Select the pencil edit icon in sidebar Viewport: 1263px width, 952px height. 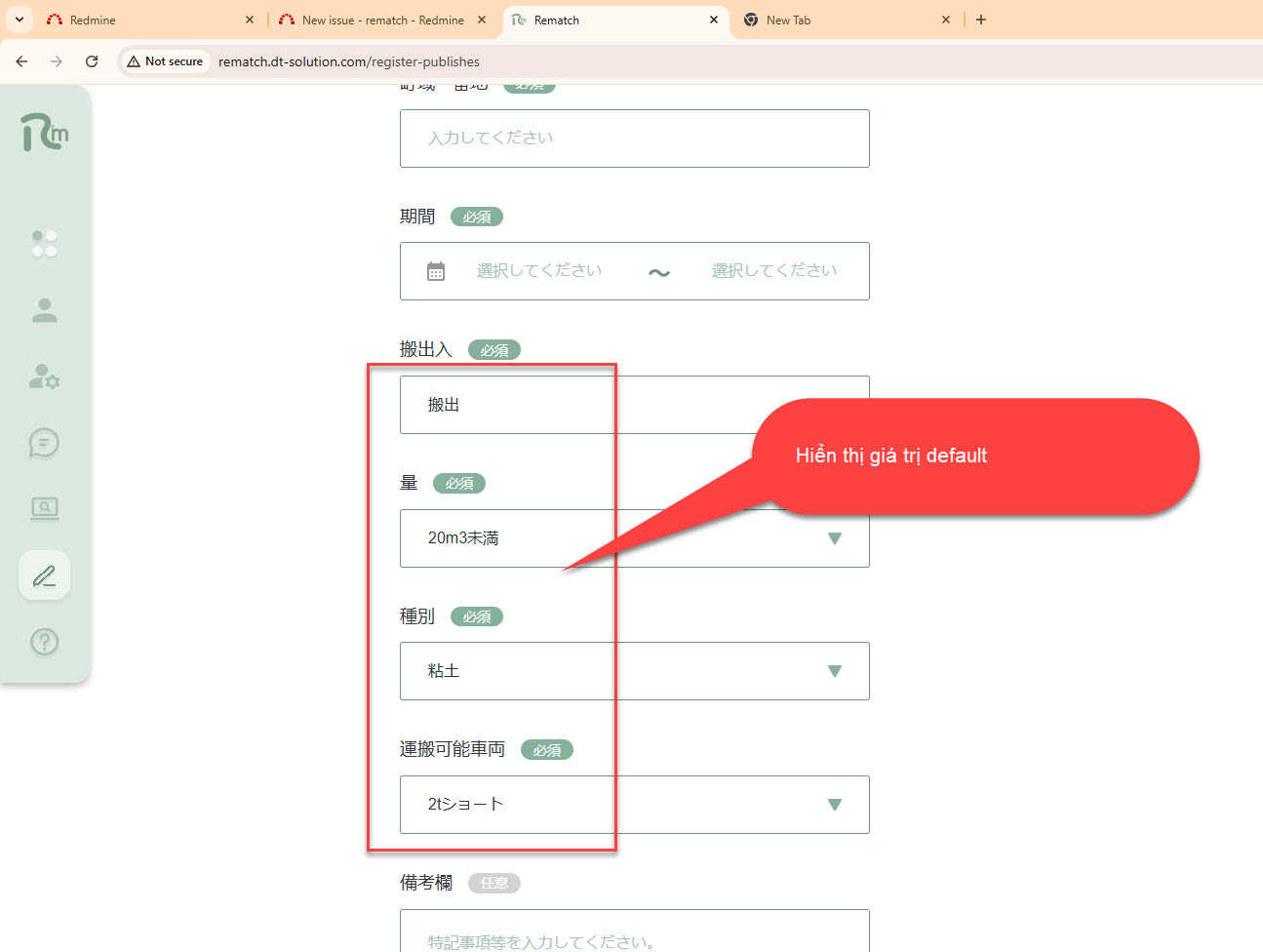[44, 575]
